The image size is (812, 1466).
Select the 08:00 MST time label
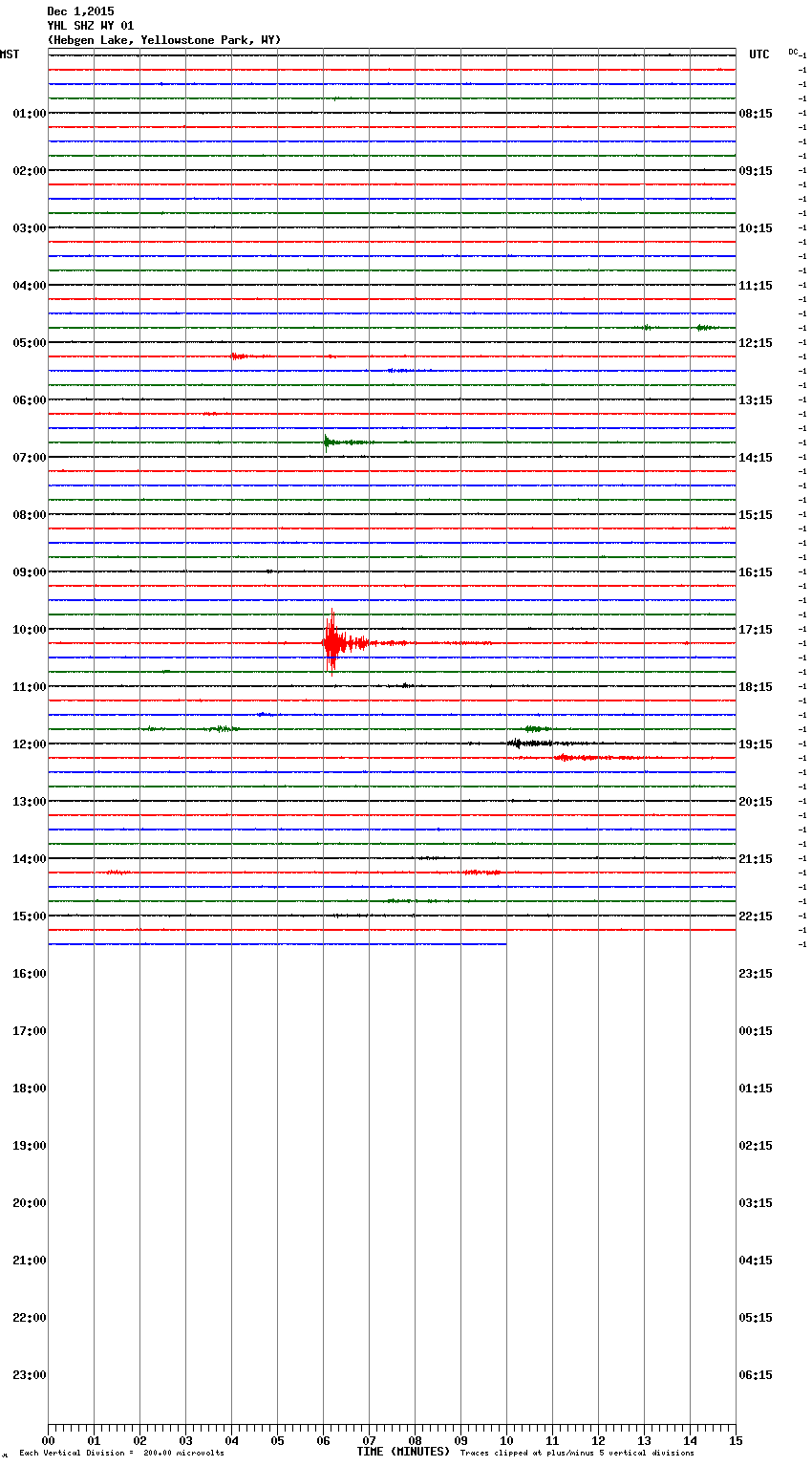(30, 515)
